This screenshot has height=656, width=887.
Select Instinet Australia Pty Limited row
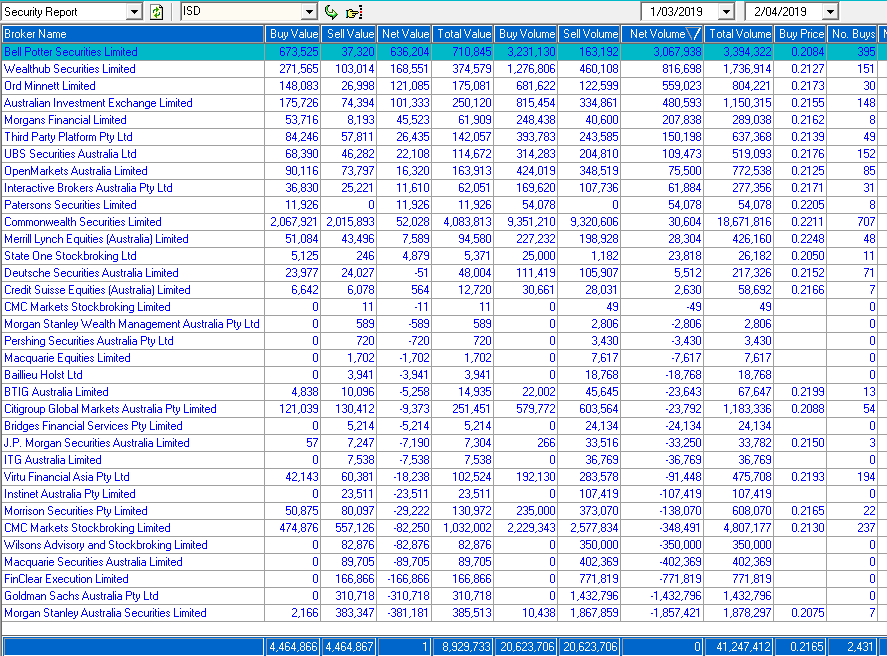[x=444, y=493]
